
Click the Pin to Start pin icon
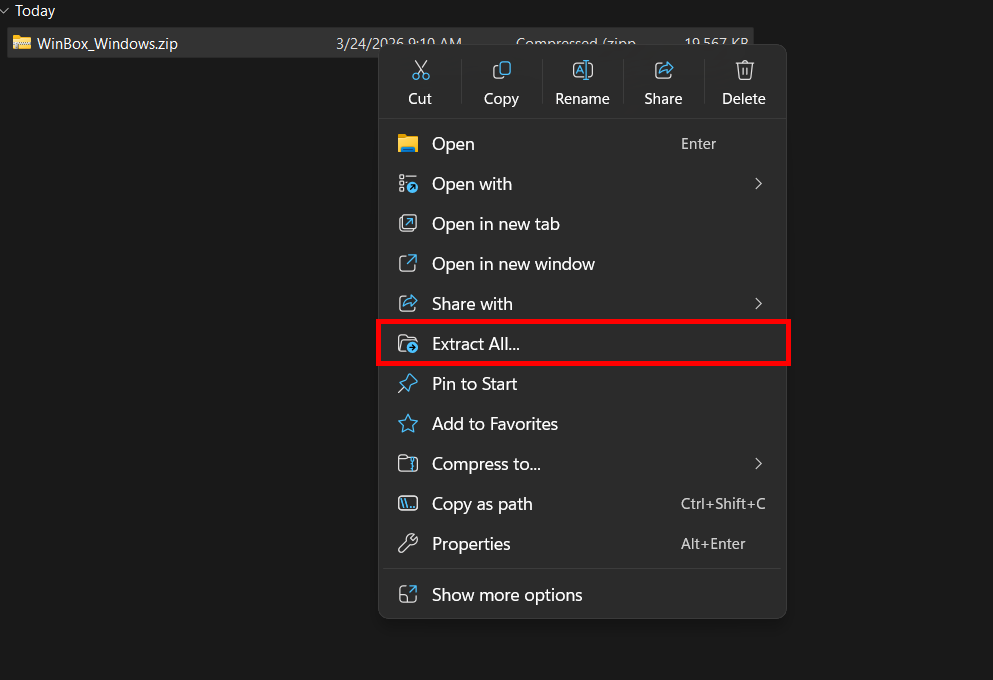(408, 383)
